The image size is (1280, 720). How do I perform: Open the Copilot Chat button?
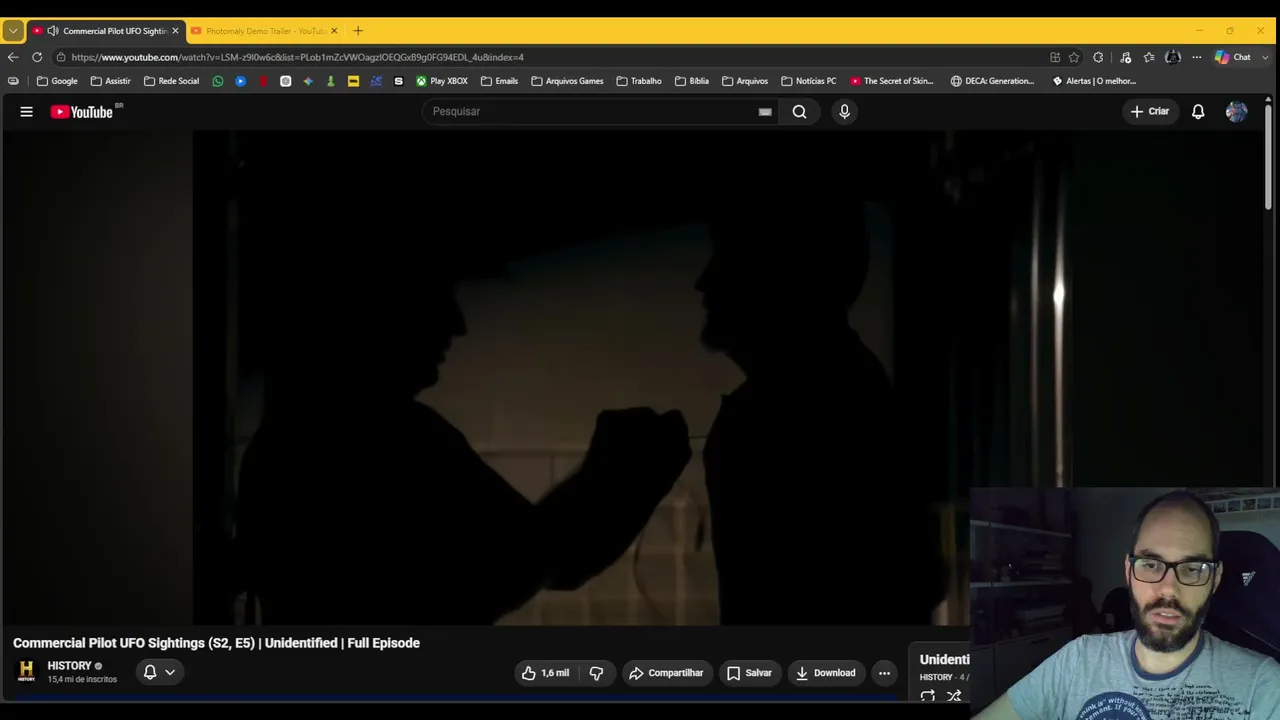point(1233,57)
